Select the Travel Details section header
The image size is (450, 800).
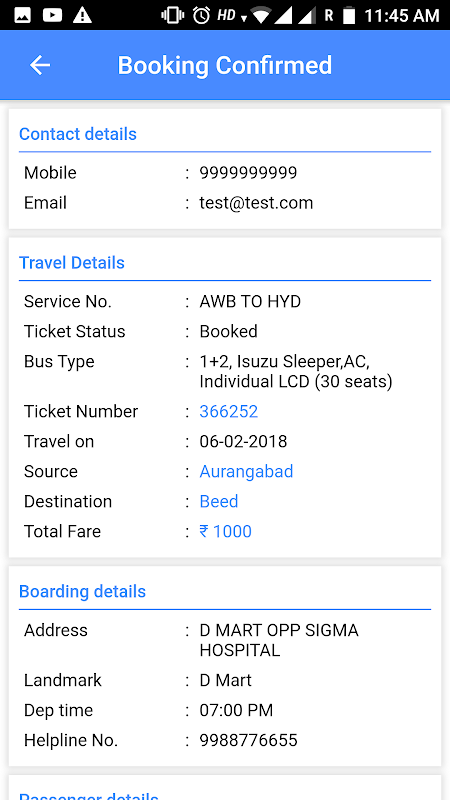[71, 263]
